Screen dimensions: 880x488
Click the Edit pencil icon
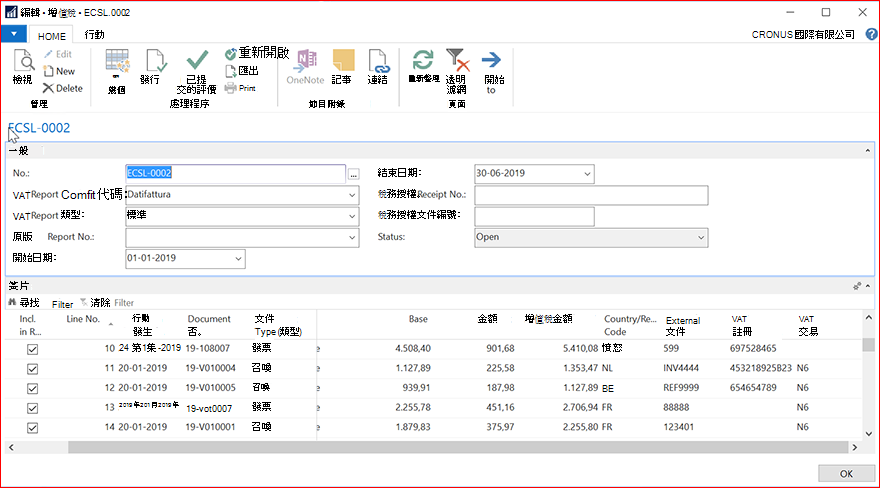pyautogui.click(x=48, y=54)
